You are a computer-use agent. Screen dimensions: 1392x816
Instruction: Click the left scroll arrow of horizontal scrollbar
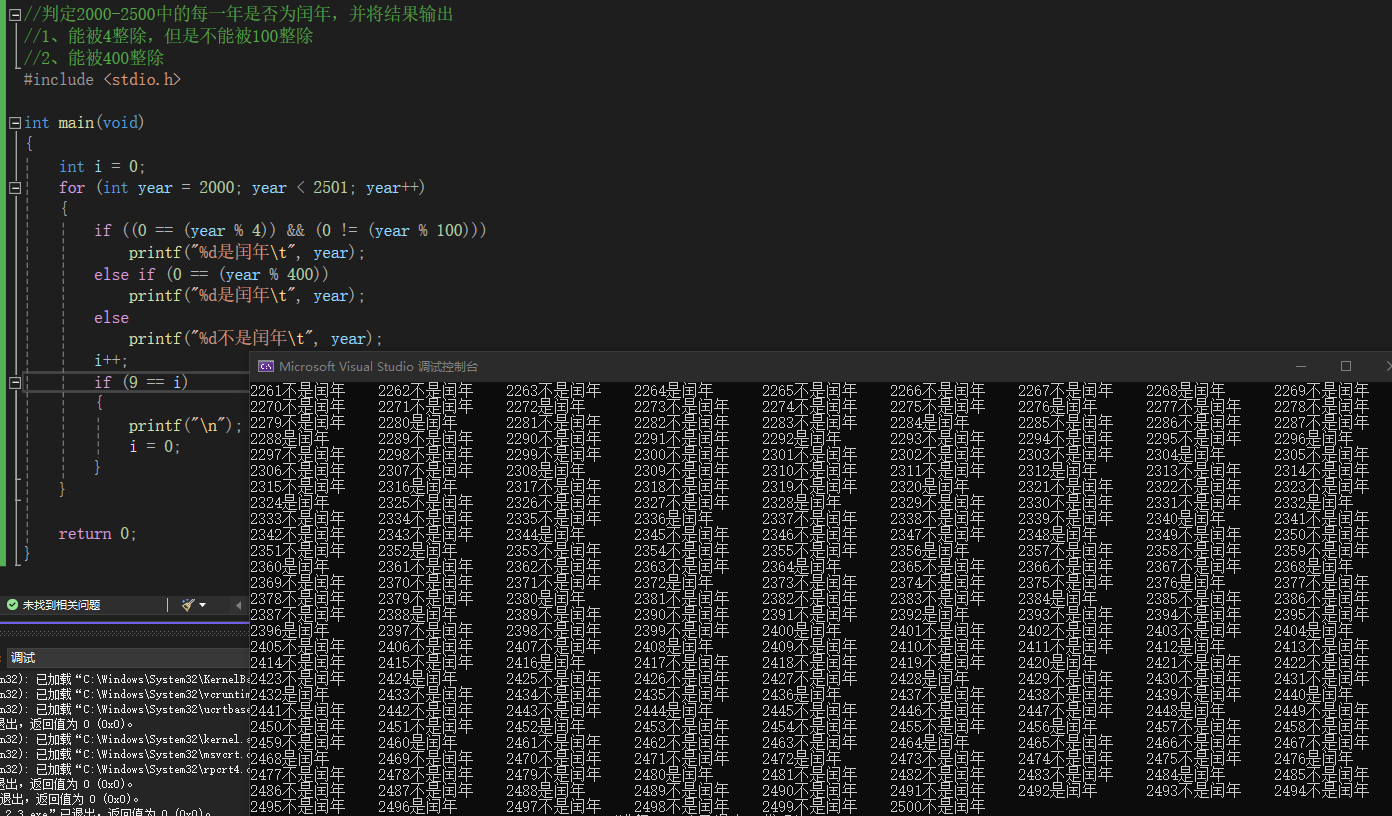(x=238, y=605)
